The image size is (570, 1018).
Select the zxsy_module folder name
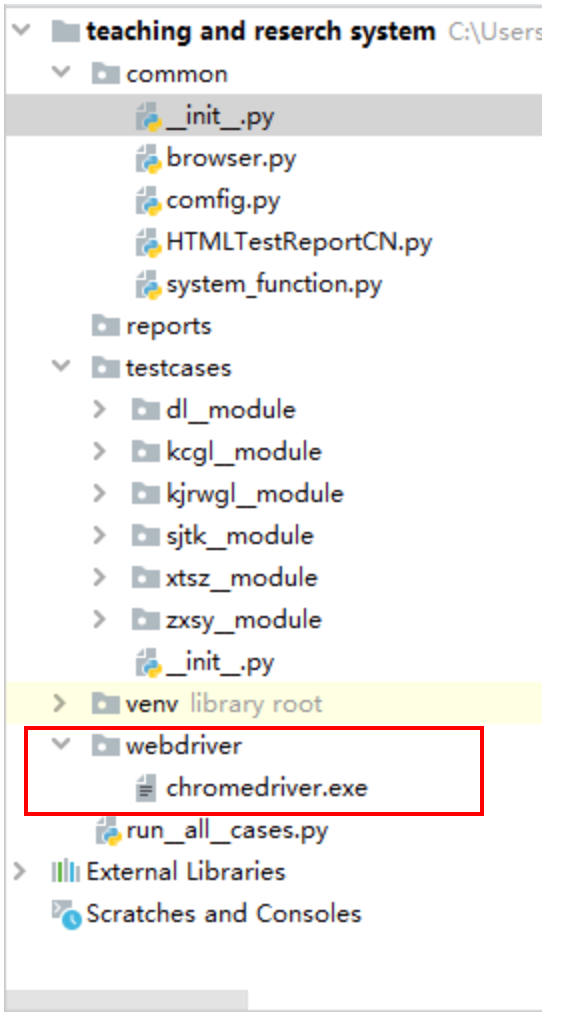pos(244,620)
